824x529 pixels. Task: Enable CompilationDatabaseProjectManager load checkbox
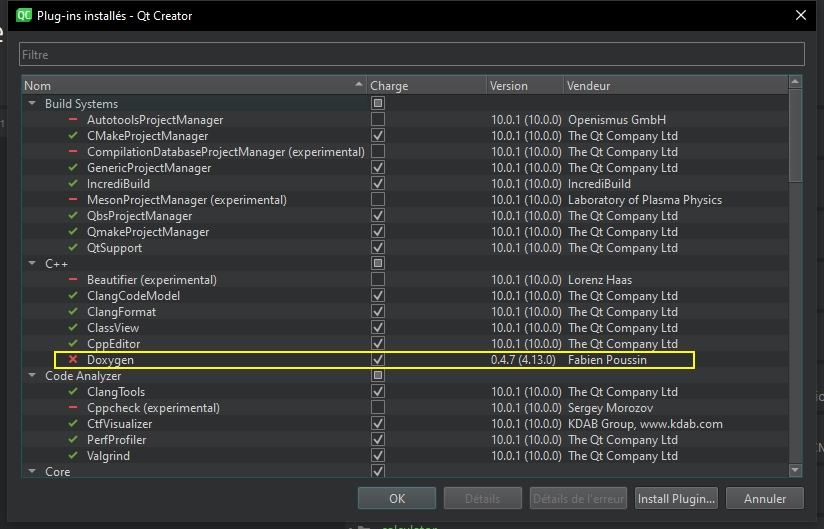(x=378, y=151)
